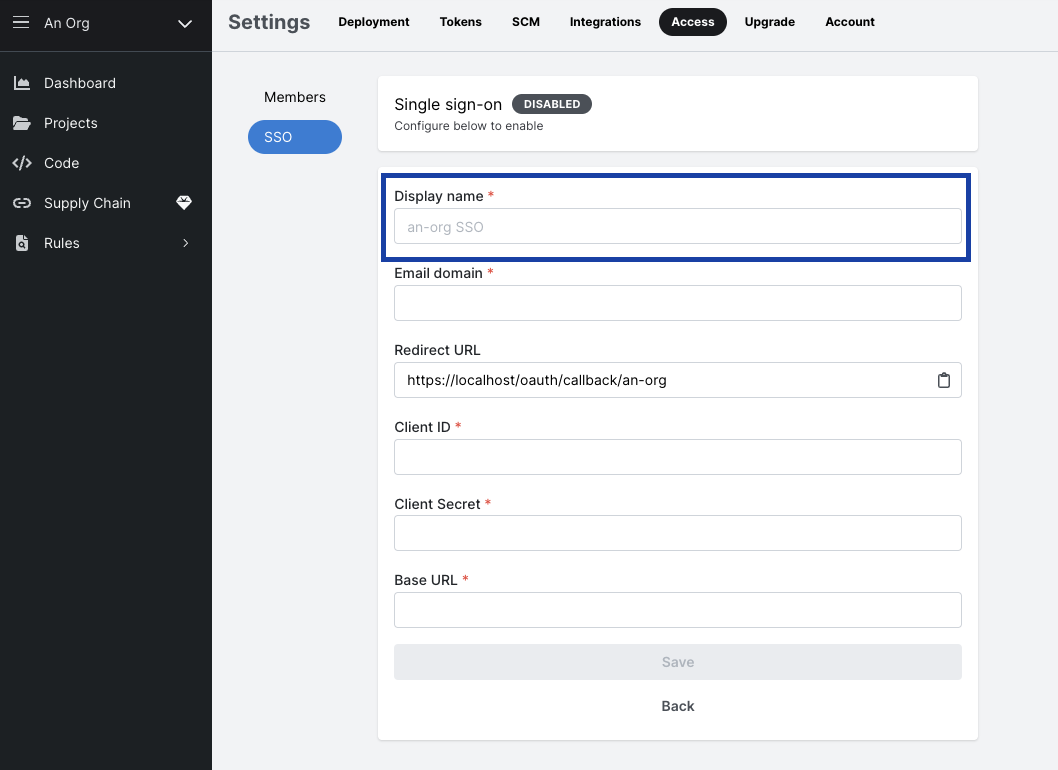
Task: Expand the Rules submenu chevron
Action: [184, 243]
